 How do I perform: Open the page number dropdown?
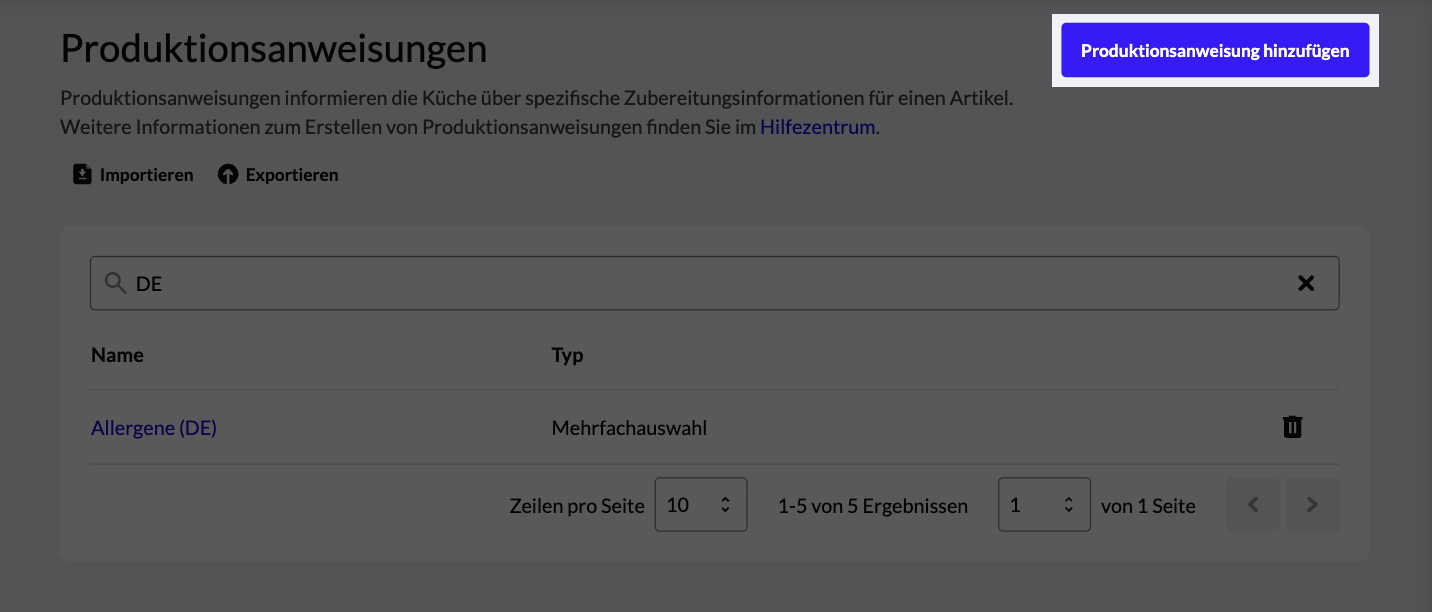point(1044,505)
